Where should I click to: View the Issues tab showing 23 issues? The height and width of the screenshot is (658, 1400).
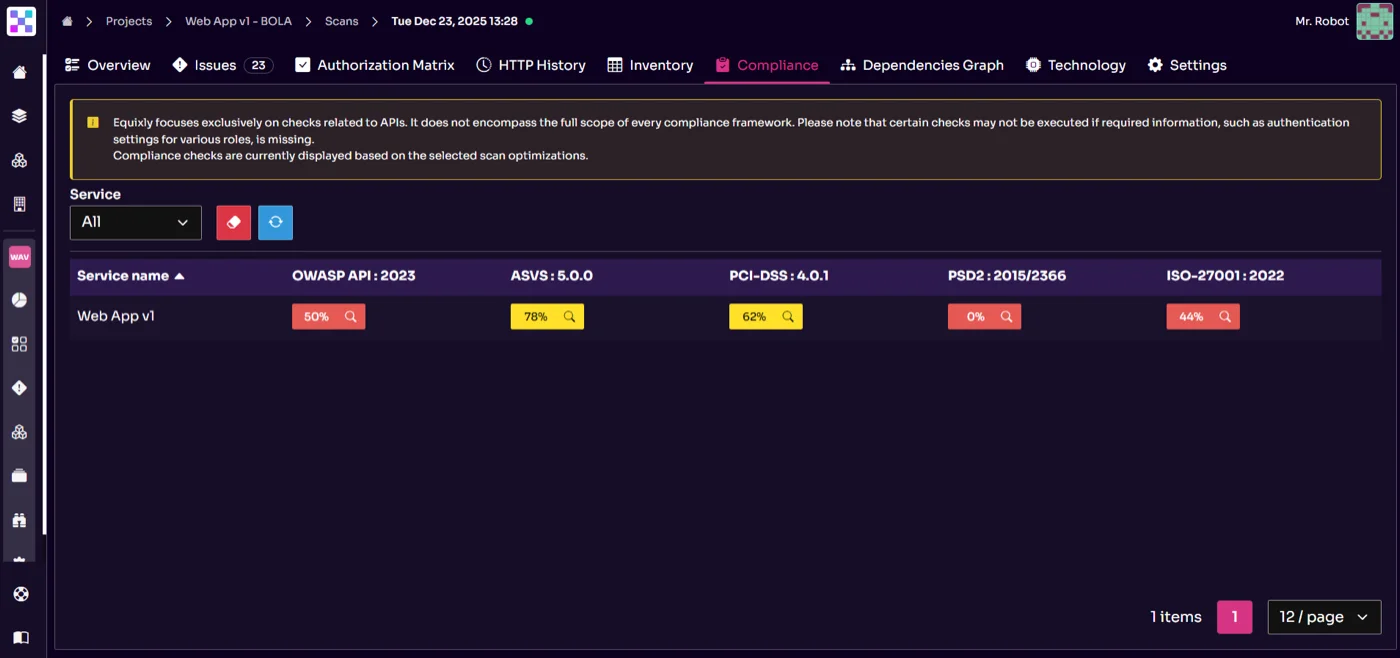(x=213, y=65)
